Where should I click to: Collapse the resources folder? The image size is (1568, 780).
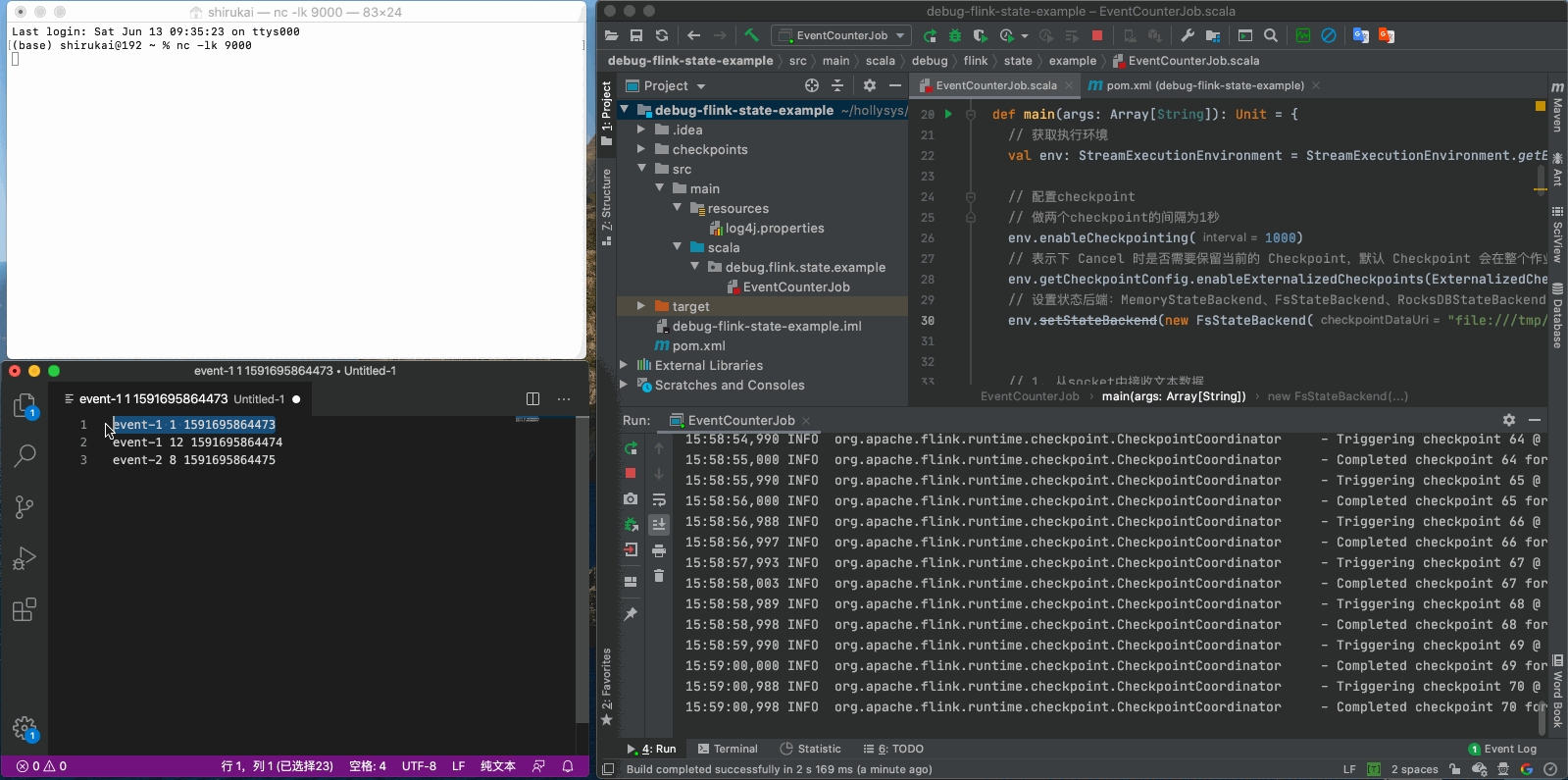(x=677, y=208)
